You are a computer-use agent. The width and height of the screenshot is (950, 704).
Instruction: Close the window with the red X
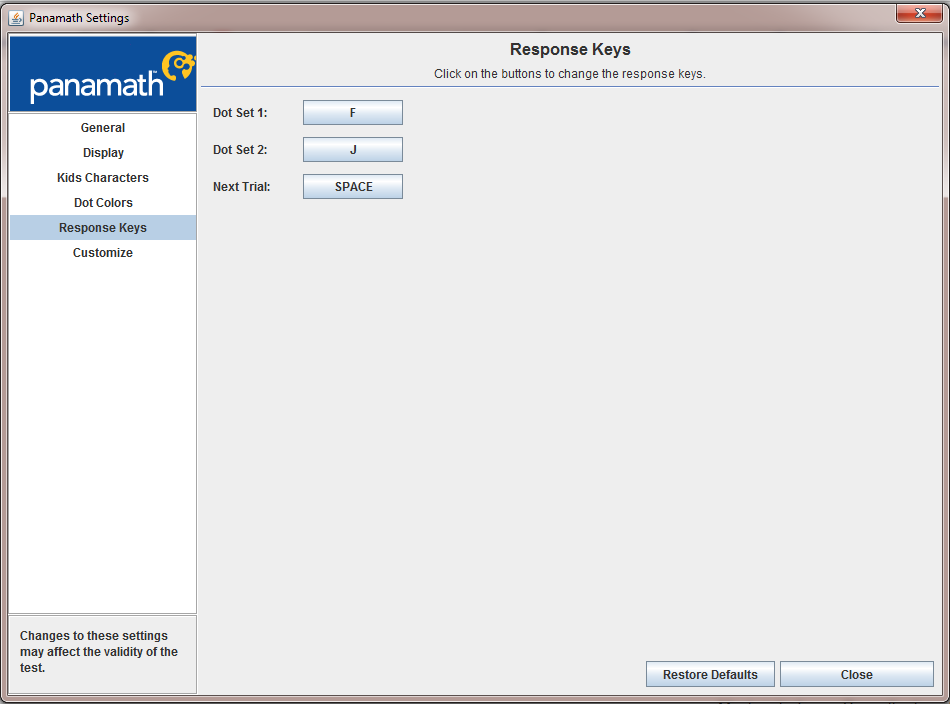tap(919, 13)
